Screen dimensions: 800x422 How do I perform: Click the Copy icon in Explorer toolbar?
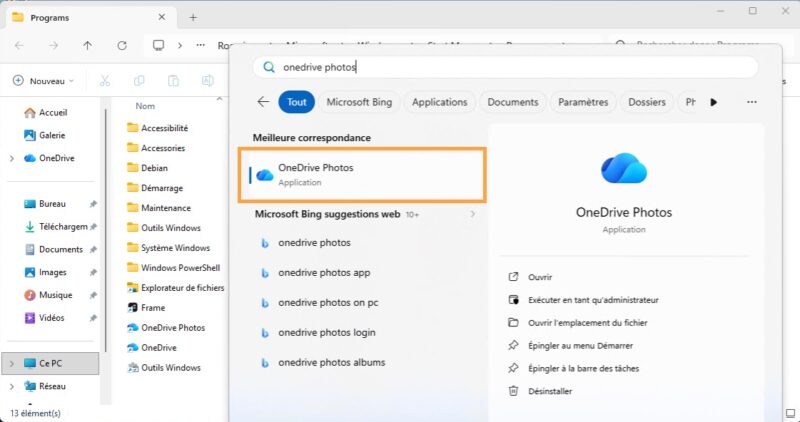139,81
